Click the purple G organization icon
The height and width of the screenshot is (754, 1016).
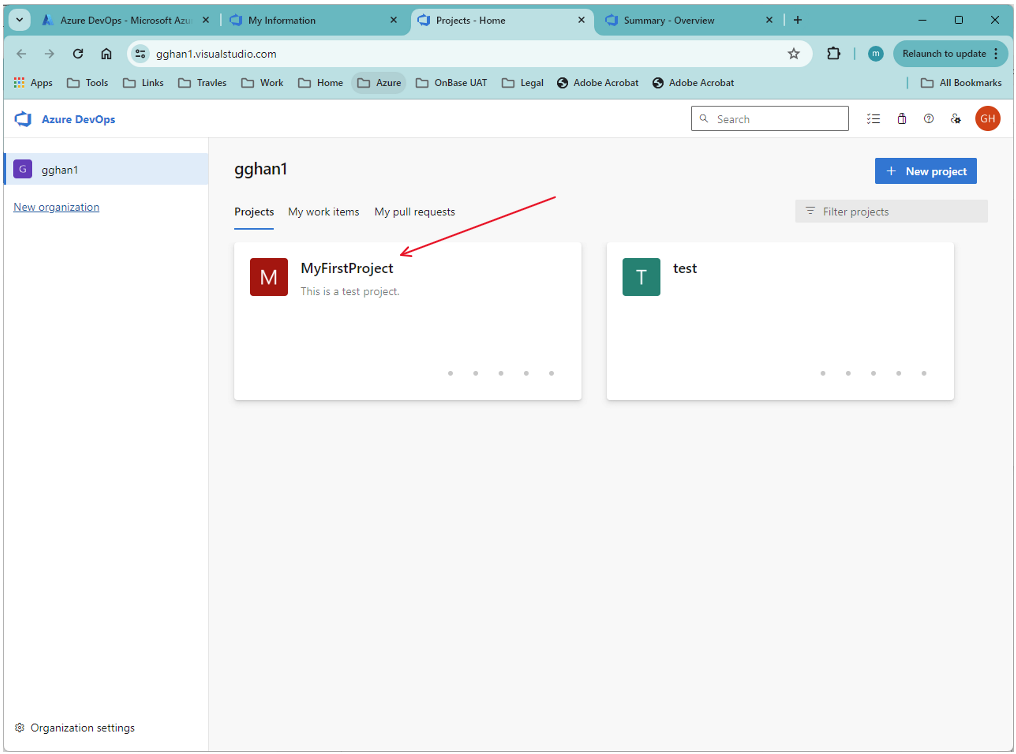click(x=23, y=170)
